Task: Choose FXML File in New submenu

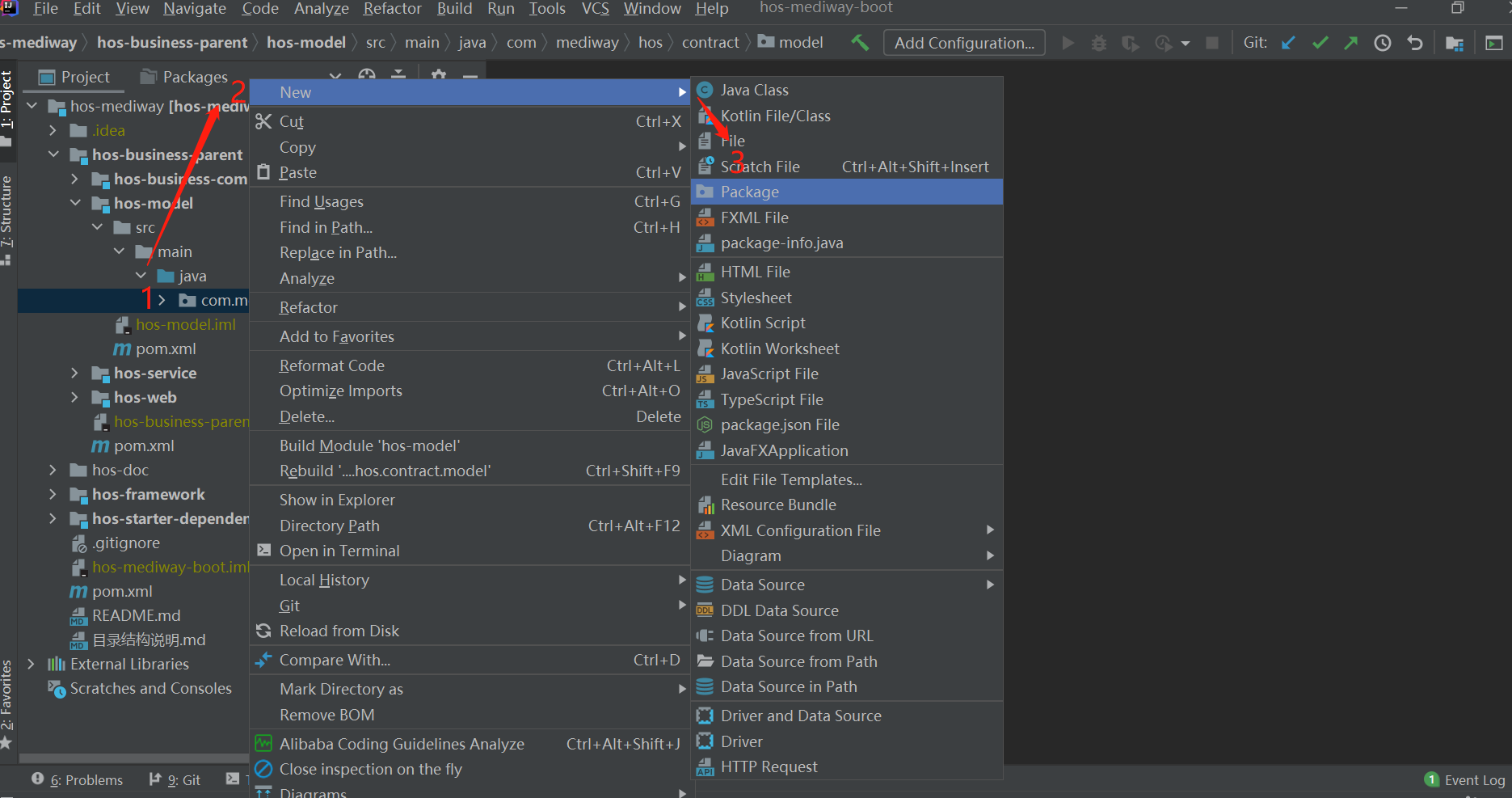Action: [x=847, y=217]
